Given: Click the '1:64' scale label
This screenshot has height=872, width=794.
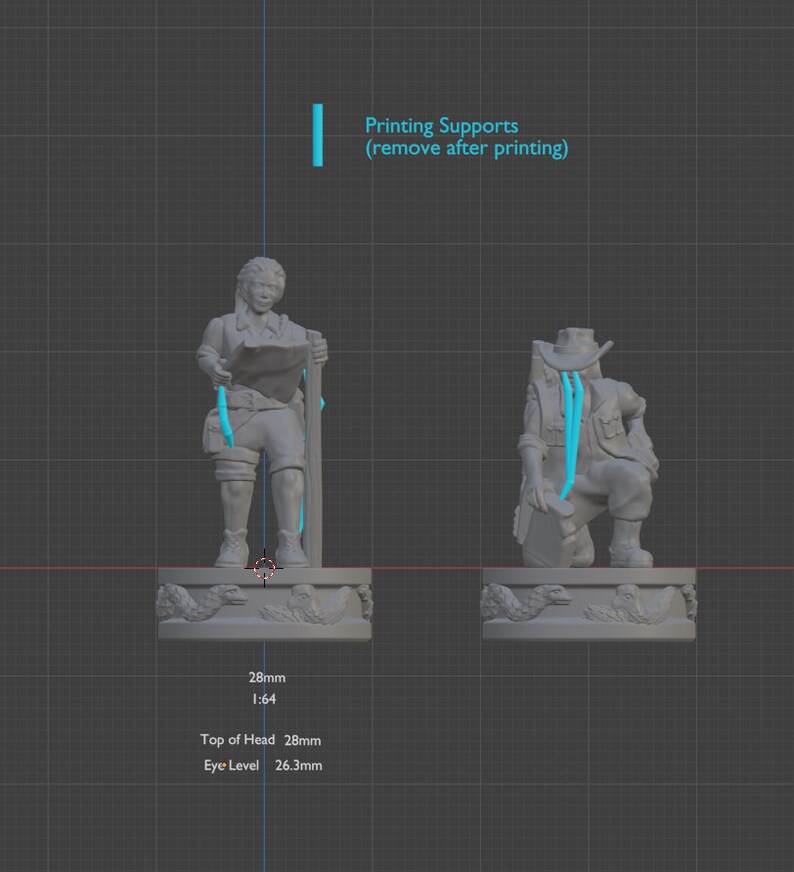Looking at the screenshot, I should coord(264,699).
